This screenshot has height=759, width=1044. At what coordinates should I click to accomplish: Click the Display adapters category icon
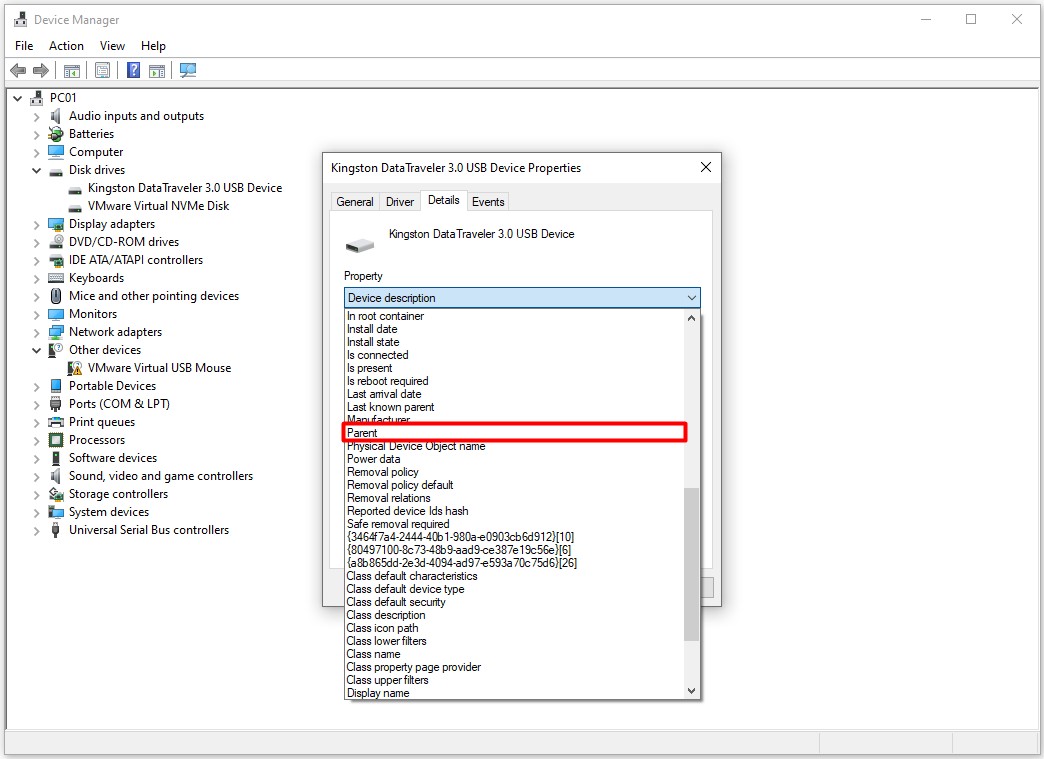point(56,224)
